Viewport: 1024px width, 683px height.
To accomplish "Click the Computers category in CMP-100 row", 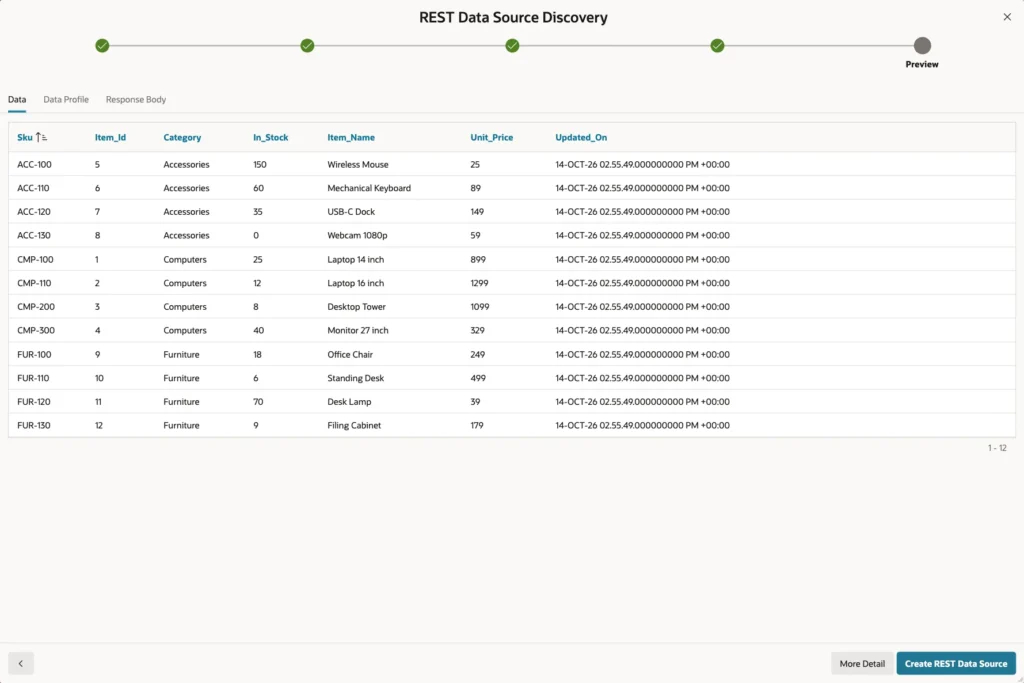I will tap(185, 259).
